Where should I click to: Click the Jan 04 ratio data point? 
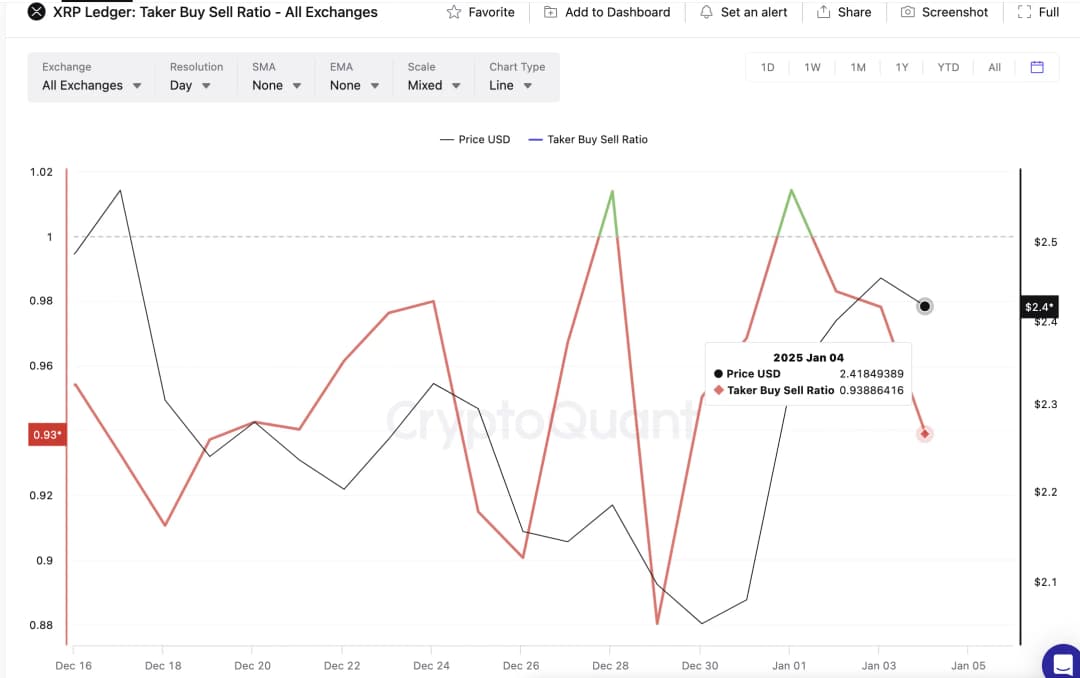coord(924,434)
